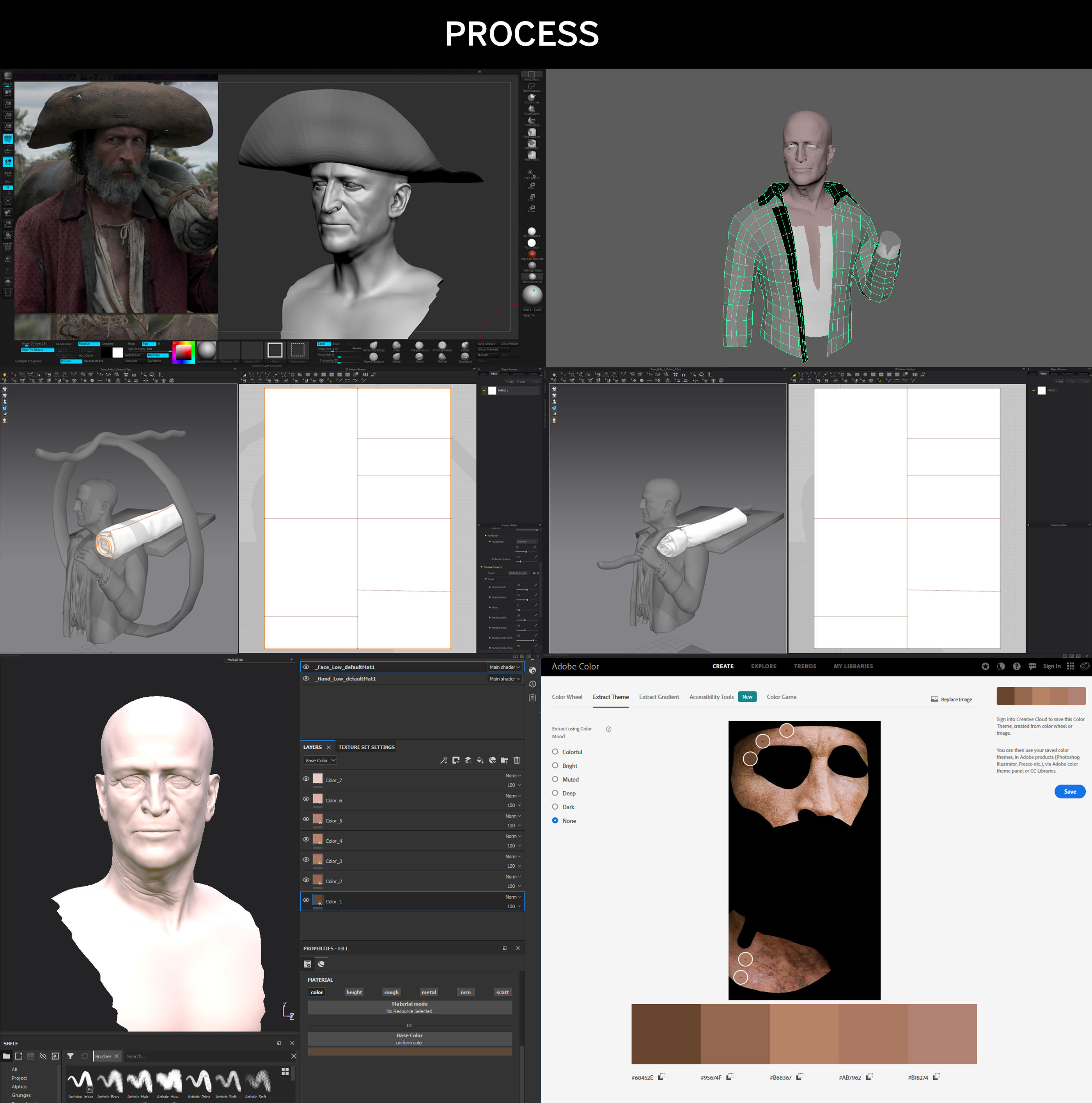1092x1103 pixels.
Task: Create a new folder in the Layers panel
Action: (x=504, y=760)
